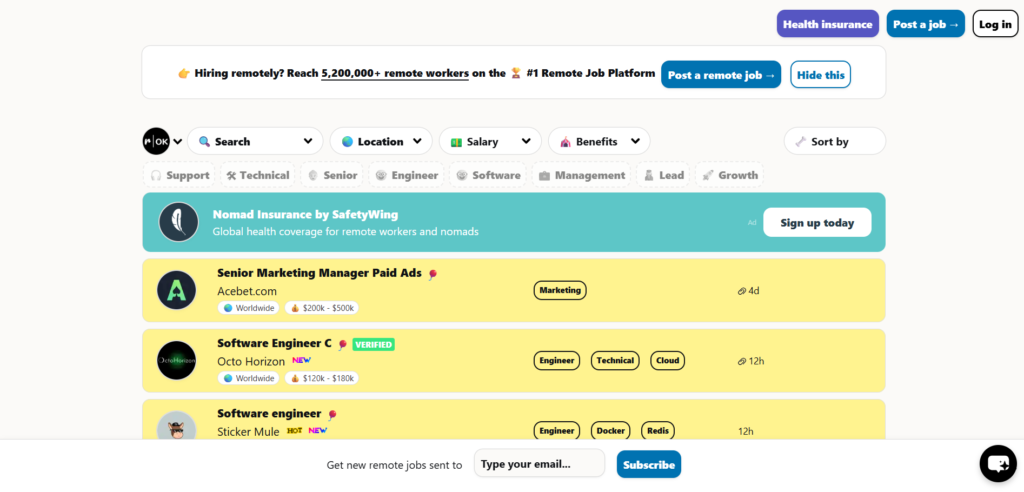Screen dimensions: 1024x492
Task: Click the Health insurance button
Action: click(827, 24)
